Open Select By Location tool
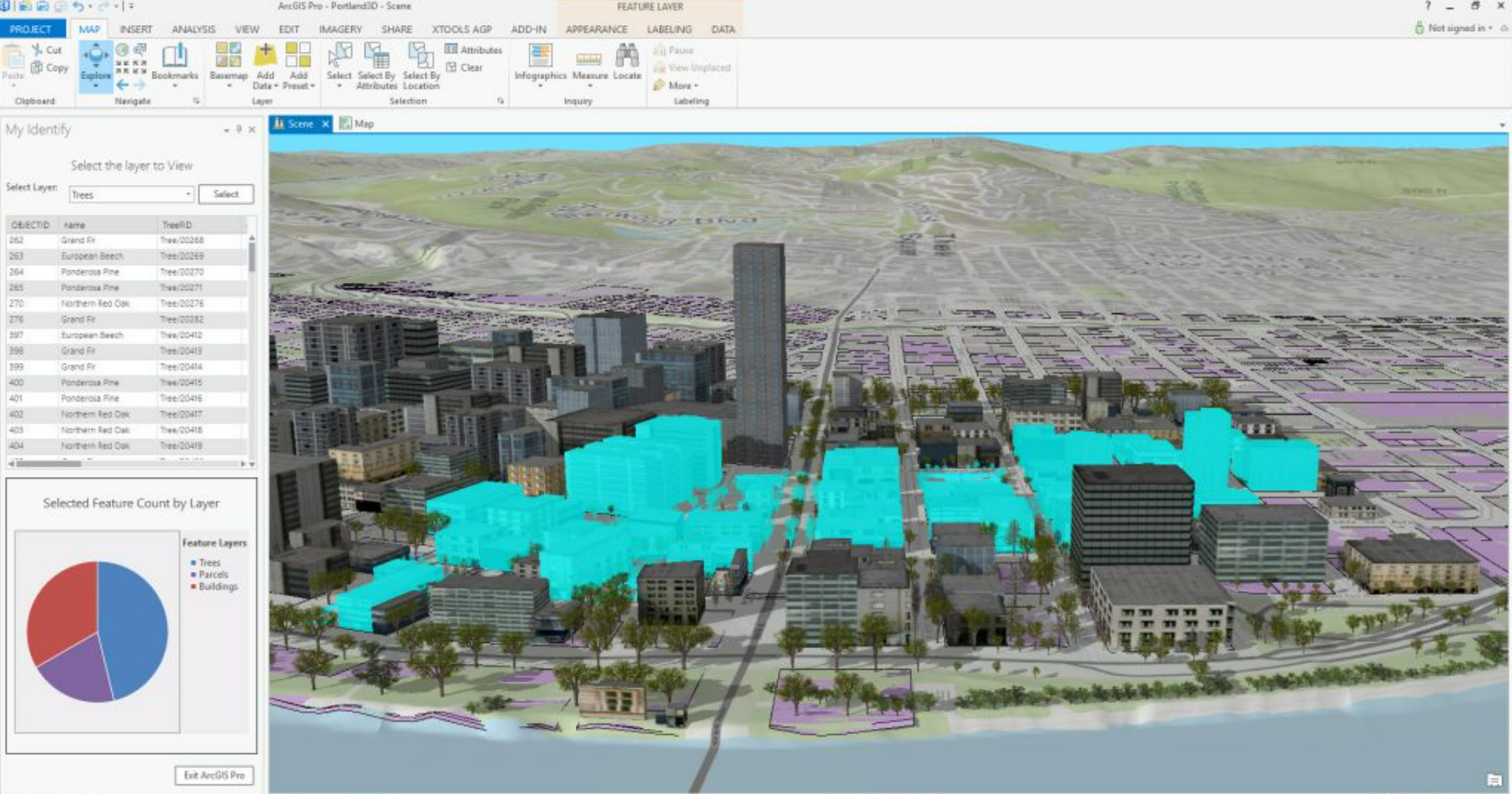This screenshot has width=1512, height=794. [x=421, y=65]
